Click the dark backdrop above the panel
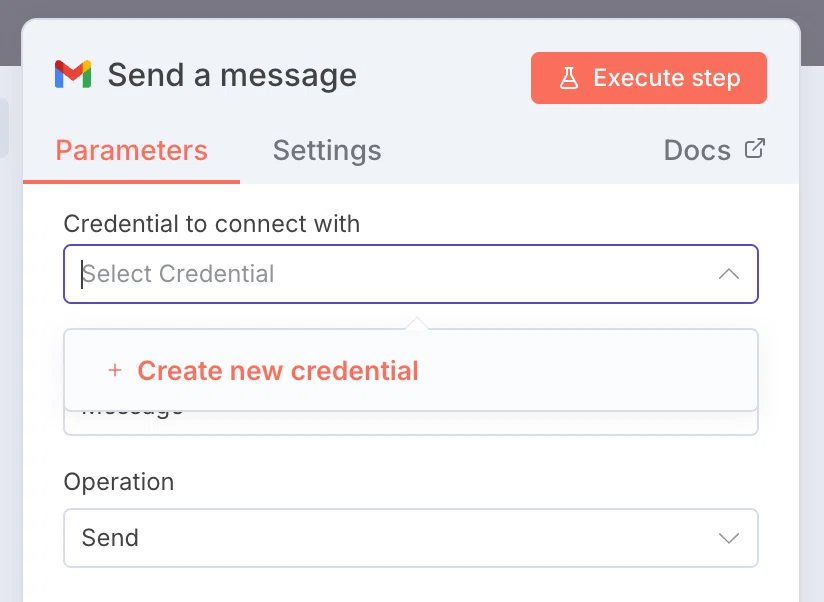This screenshot has height=602, width=824. tap(412, 8)
